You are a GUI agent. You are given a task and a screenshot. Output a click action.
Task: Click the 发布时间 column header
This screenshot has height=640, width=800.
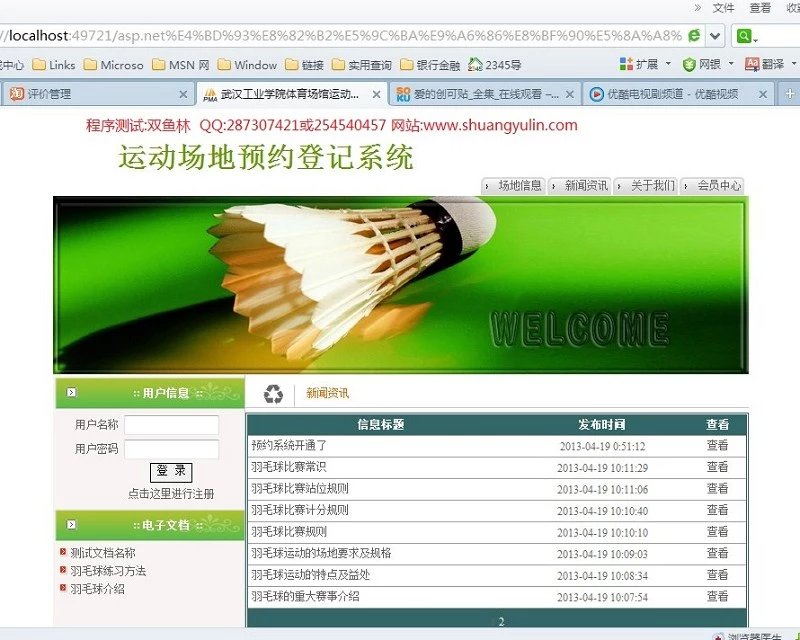coord(602,425)
